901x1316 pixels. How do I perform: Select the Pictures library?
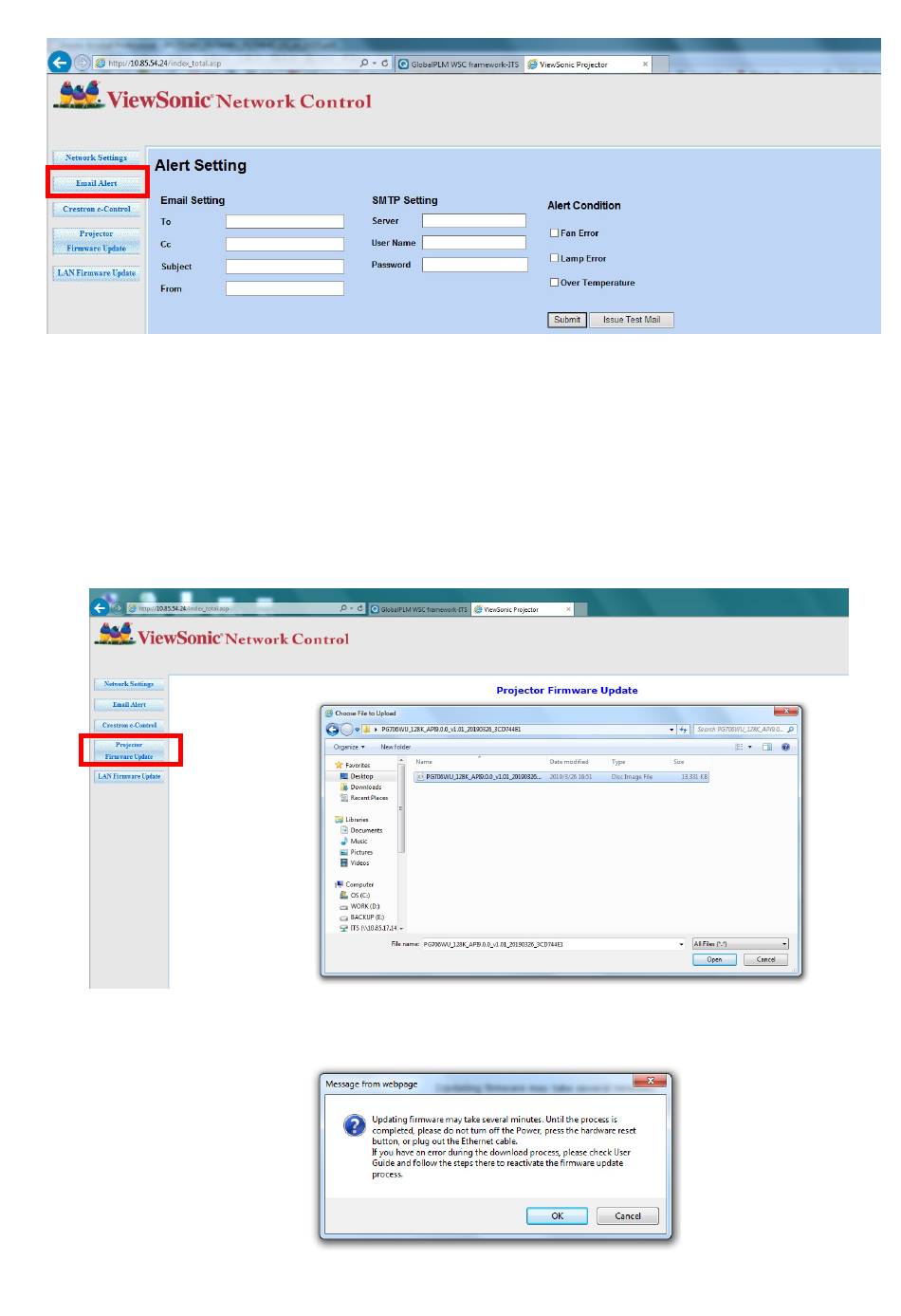(x=357, y=852)
